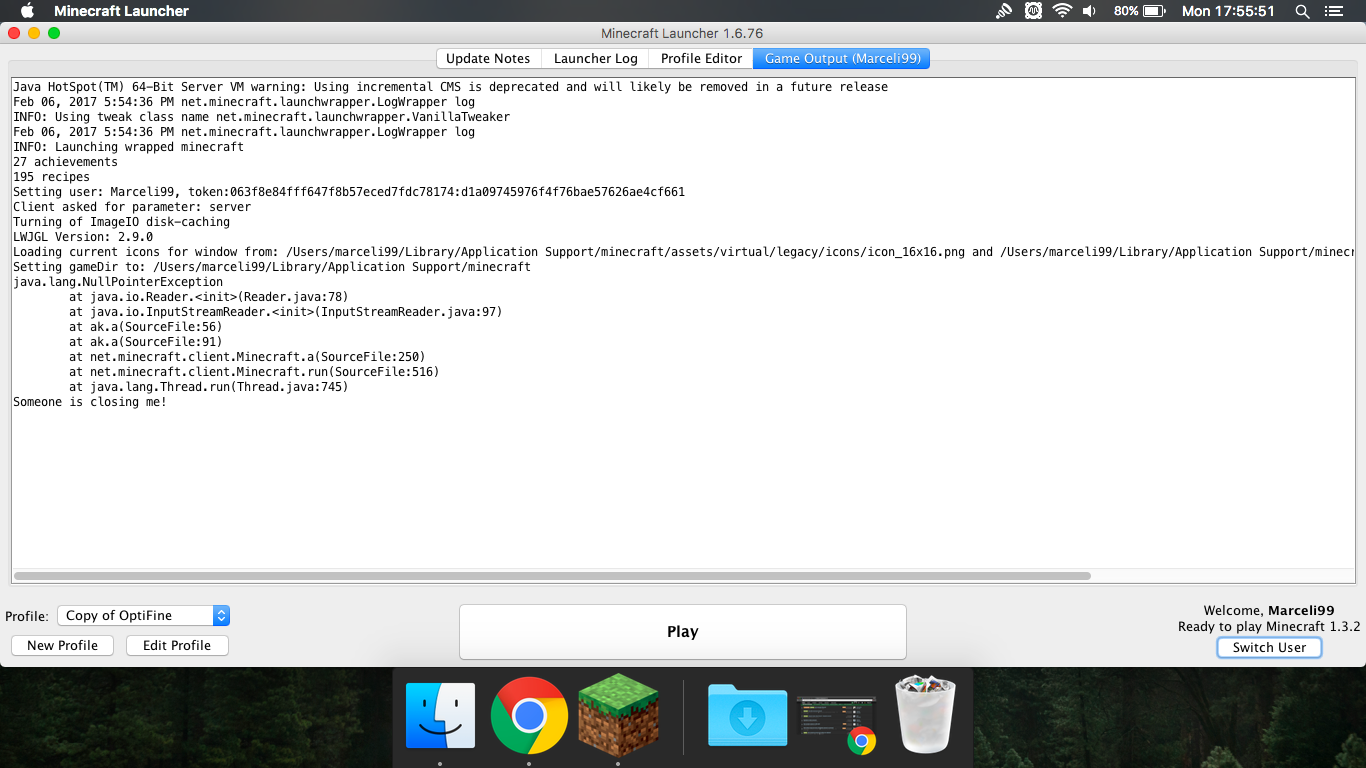Image resolution: width=1366 pixels, height=768 pixels.
Task: Click the satellite-dish icon in the menu bar
Action: tap(1004, 11)
